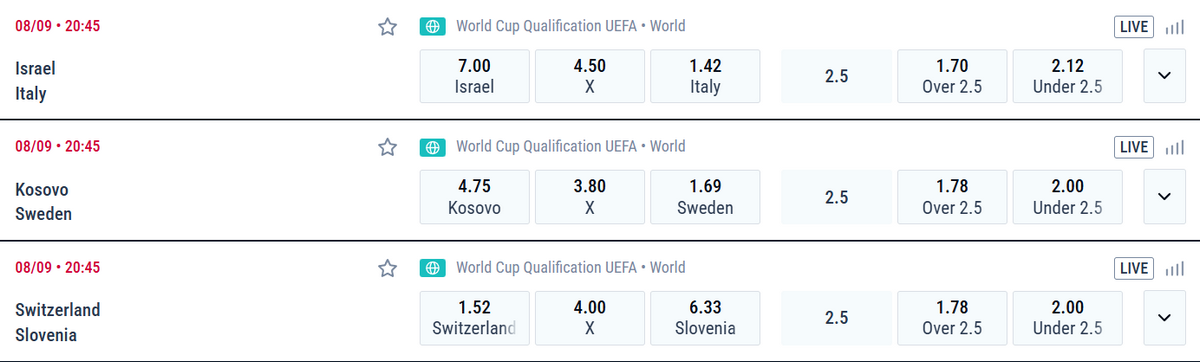This screenshot has height=362, width=1200.
Task: Expand more markets for Switzerland vs Slovenia
Action: 1164,317
